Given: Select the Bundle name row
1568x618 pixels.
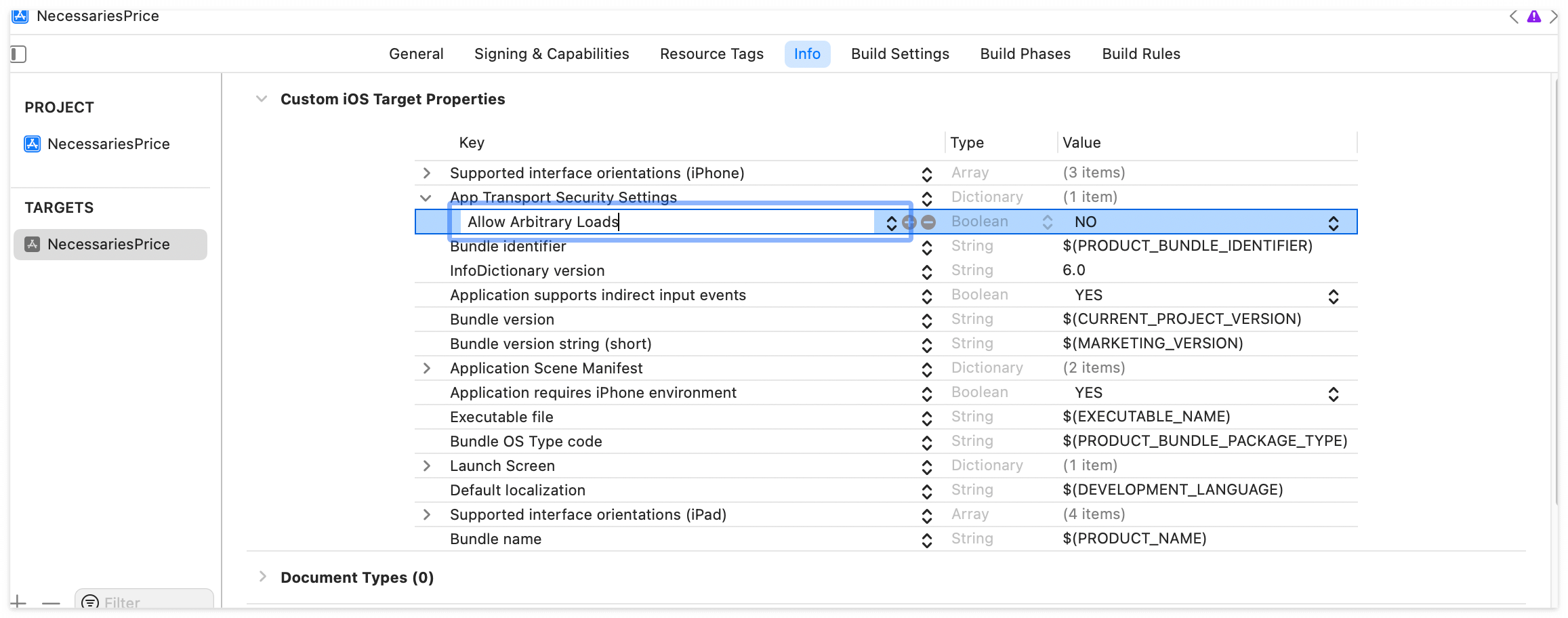Looking at the screenshot, I should tap(886, 539).
